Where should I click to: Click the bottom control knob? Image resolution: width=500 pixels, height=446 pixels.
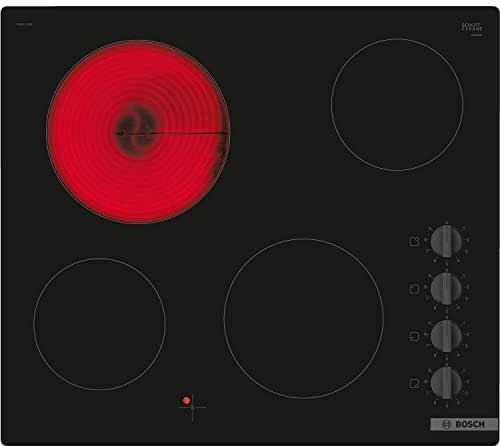point(446,383)
